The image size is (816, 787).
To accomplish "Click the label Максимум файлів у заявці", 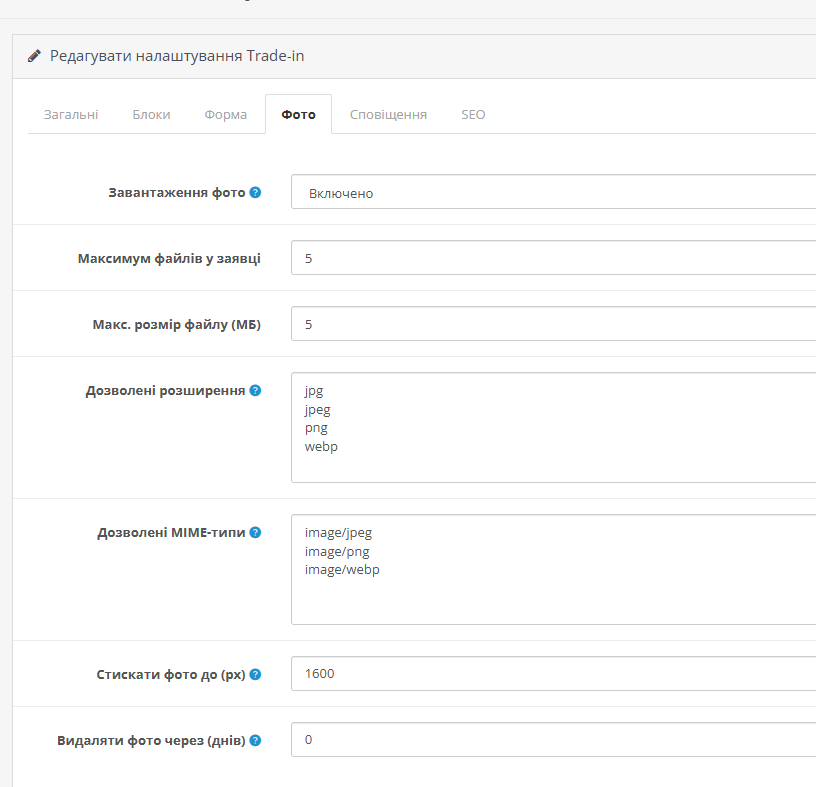I will (x=169, y=259).
